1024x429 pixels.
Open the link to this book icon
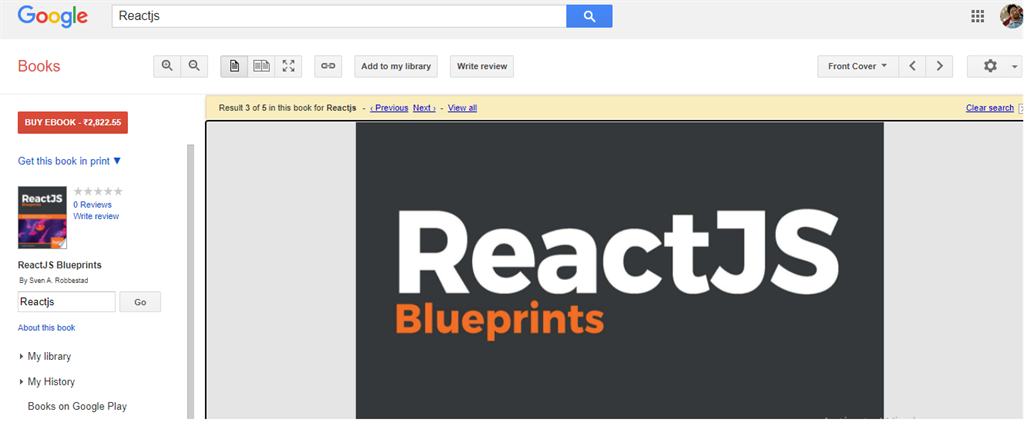pos(328,66)
